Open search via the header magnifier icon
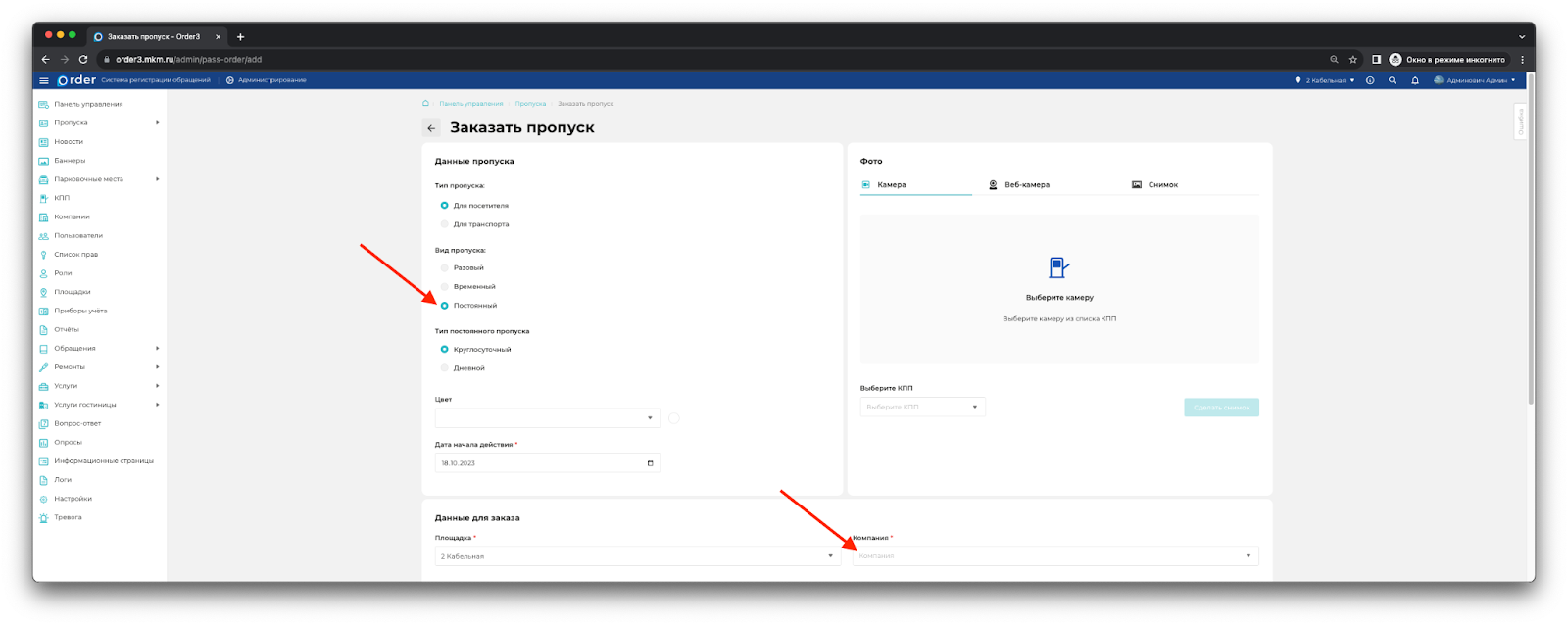 pos(1392,80)
